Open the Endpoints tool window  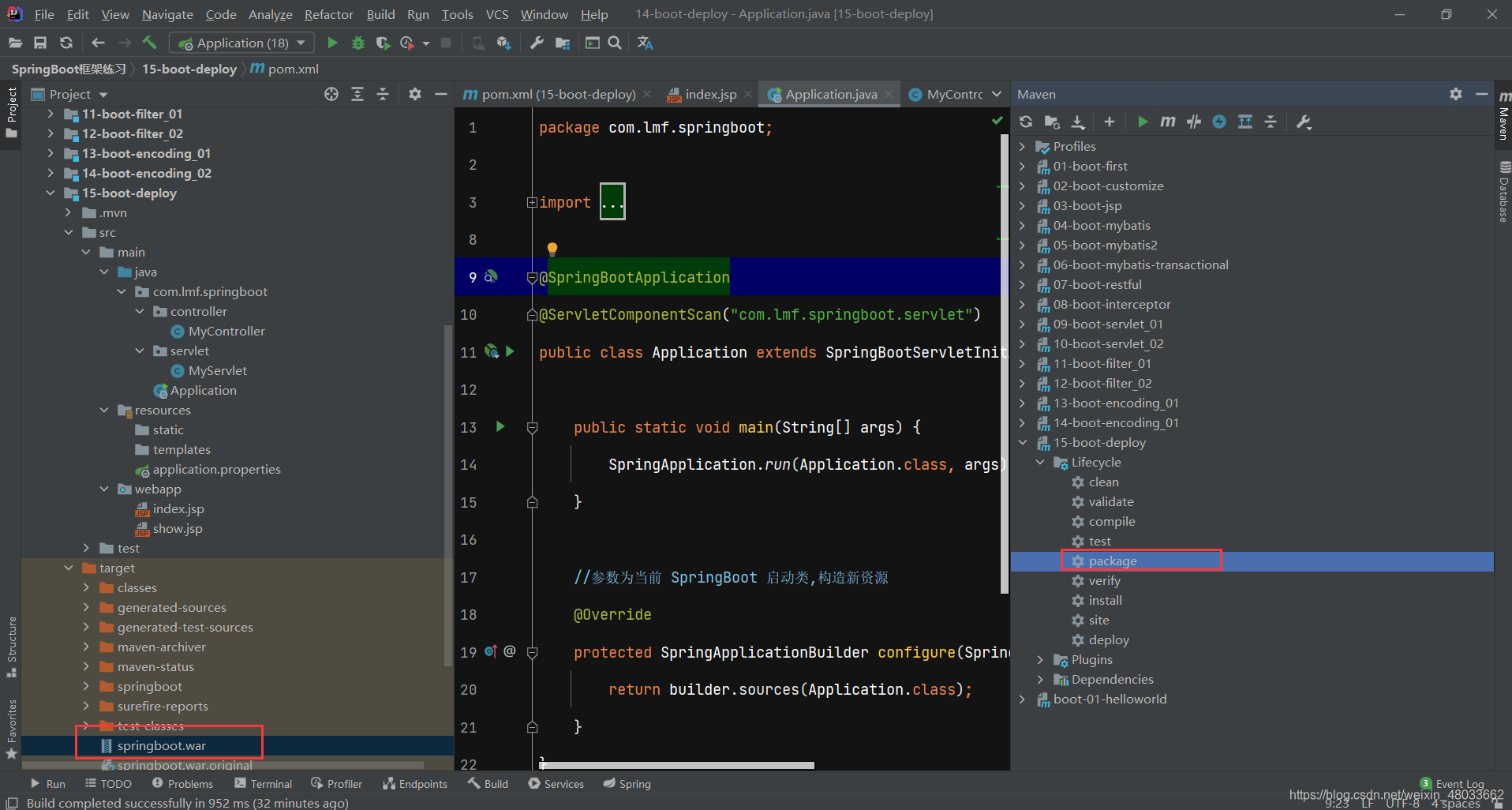pos(415,783)
